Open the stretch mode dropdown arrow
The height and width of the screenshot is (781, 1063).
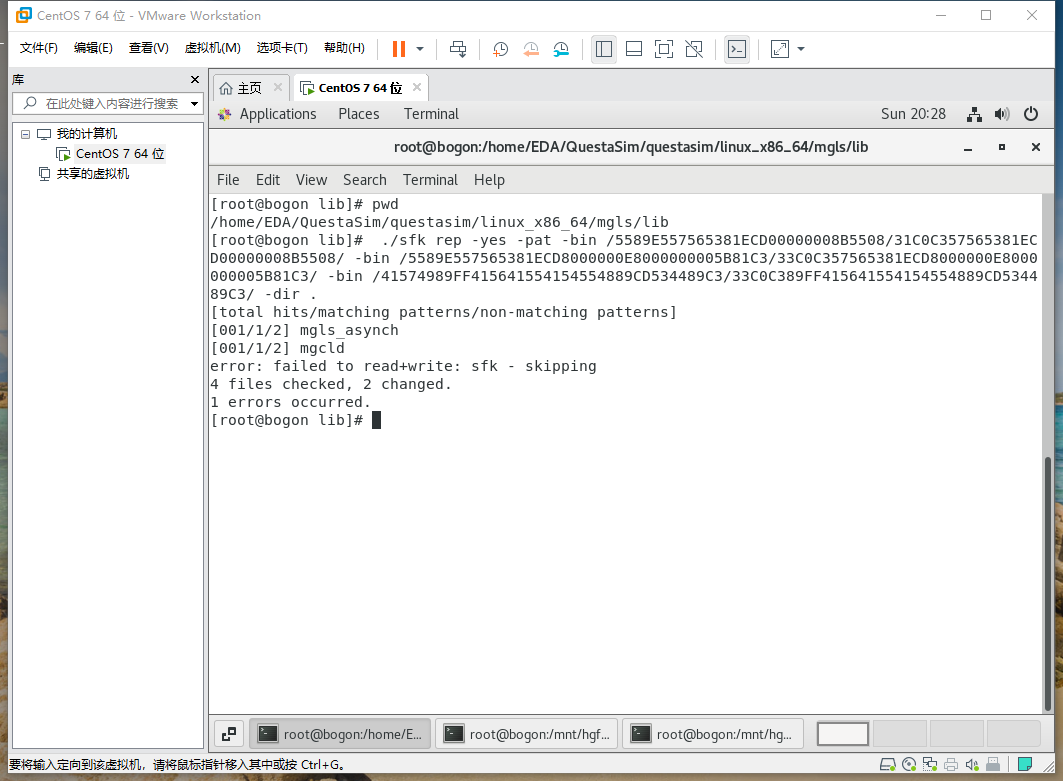coord(801,49)
